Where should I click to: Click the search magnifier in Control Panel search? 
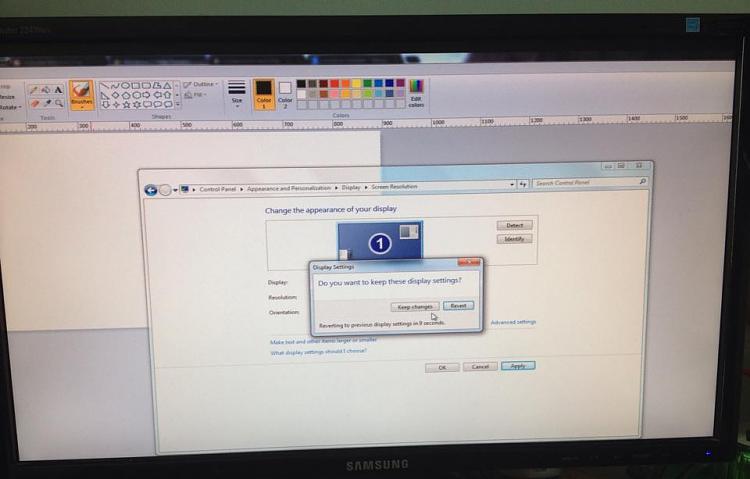point(642,181)
